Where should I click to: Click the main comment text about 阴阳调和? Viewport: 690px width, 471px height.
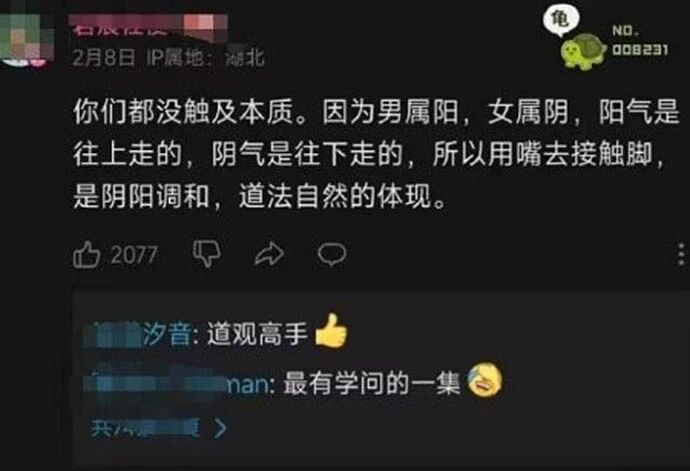pyautogui.click(x=376, y=154)
